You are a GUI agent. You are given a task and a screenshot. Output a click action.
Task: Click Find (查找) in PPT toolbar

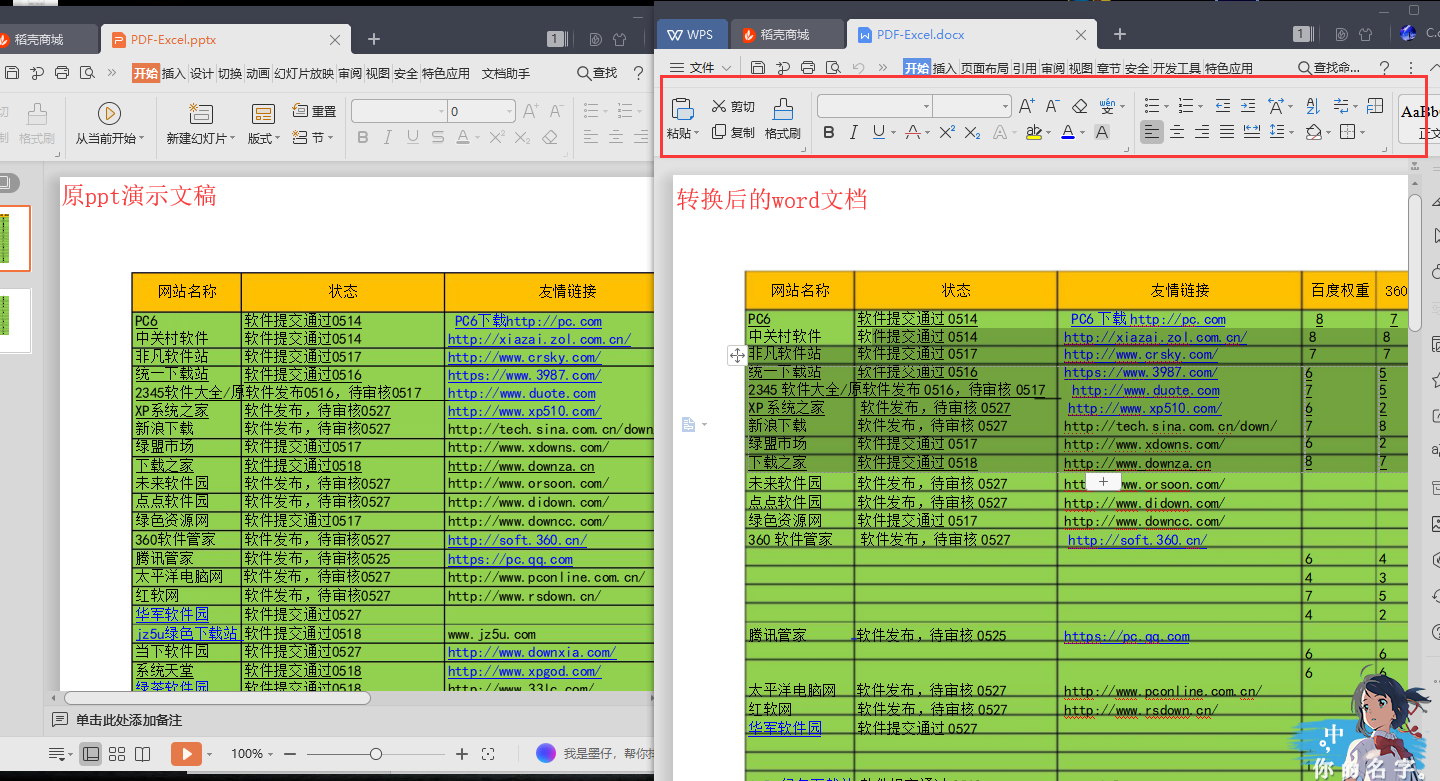pyautogui.click(x=597, y=73)
